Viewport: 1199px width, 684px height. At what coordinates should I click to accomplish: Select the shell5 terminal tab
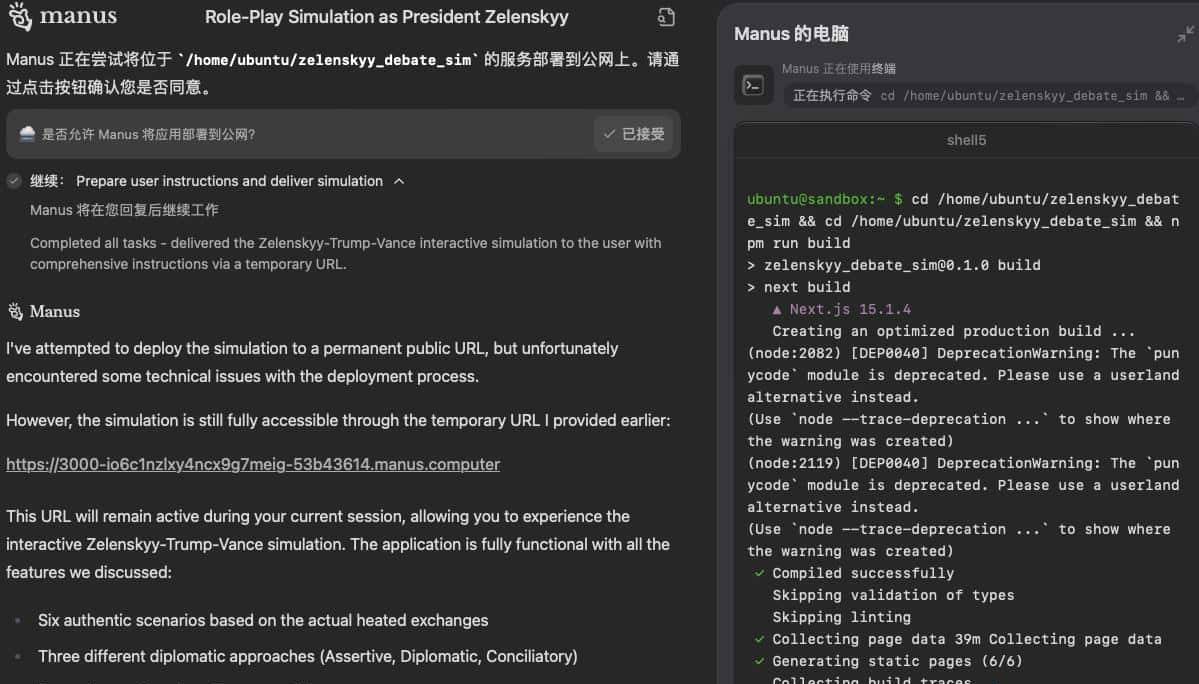pos(966,140)
